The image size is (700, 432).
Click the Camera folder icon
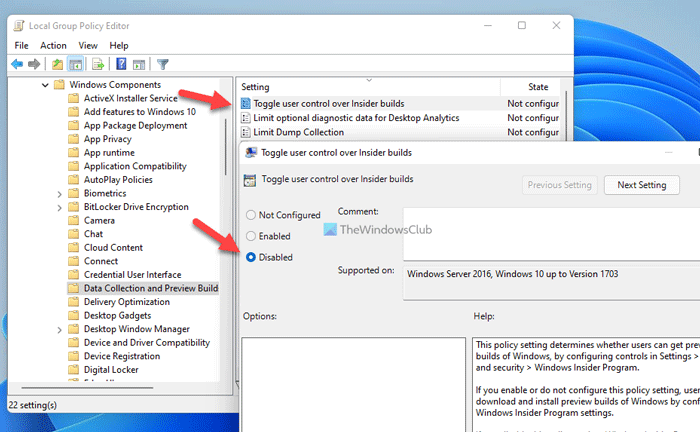(74, 220)
